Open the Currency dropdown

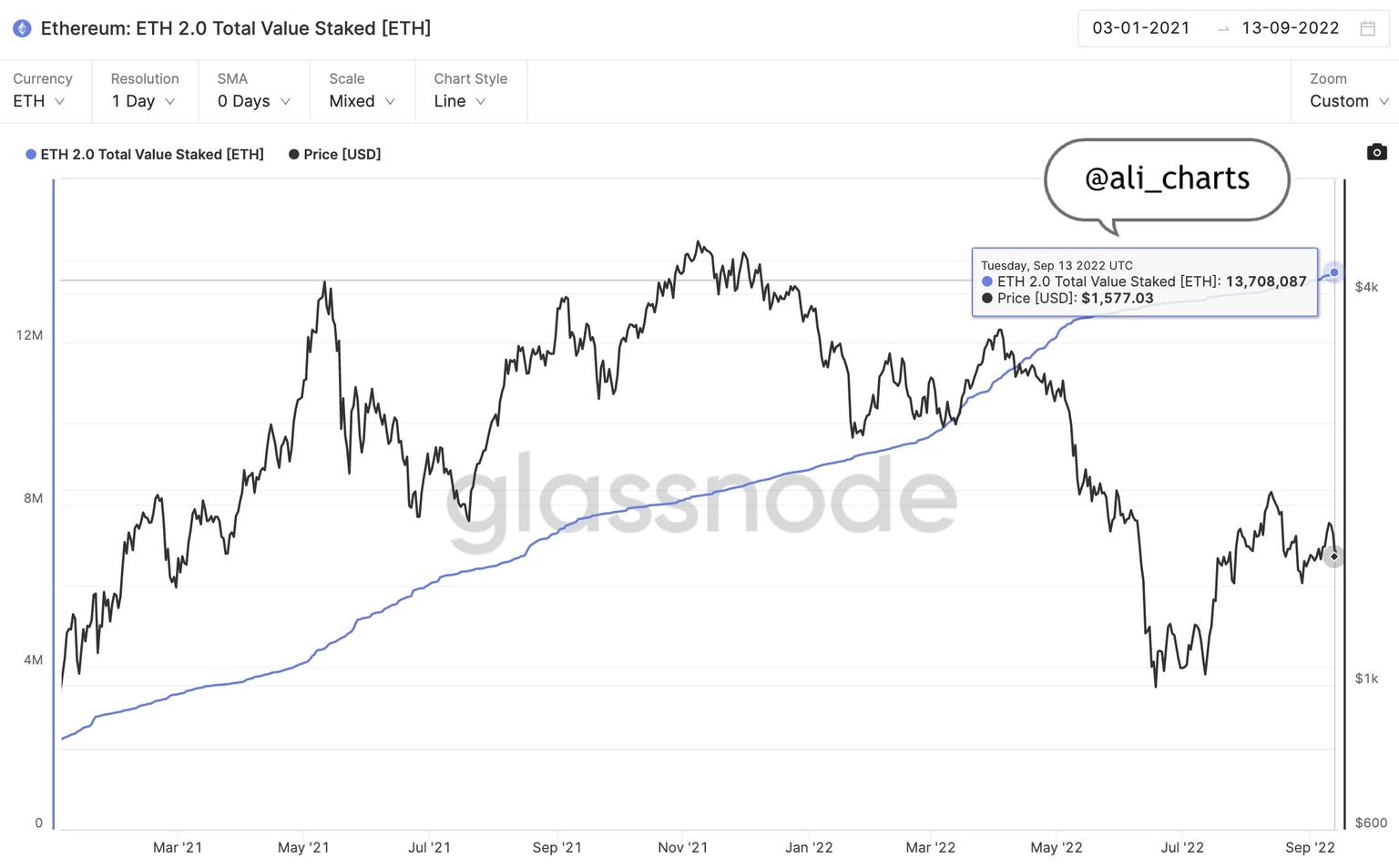coord(39,101)
